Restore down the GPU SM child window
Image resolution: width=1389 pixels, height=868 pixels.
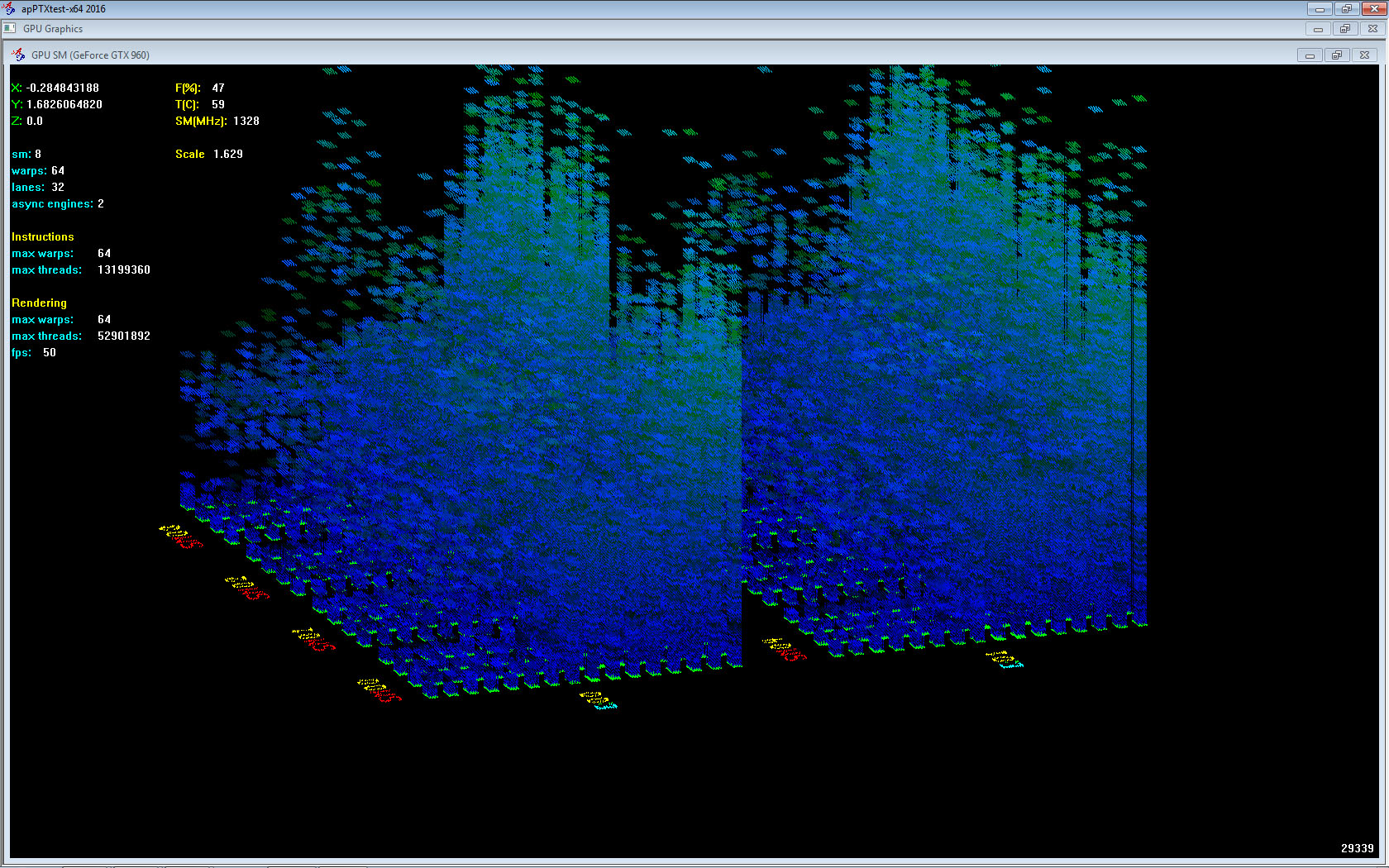pos(1337,55)
